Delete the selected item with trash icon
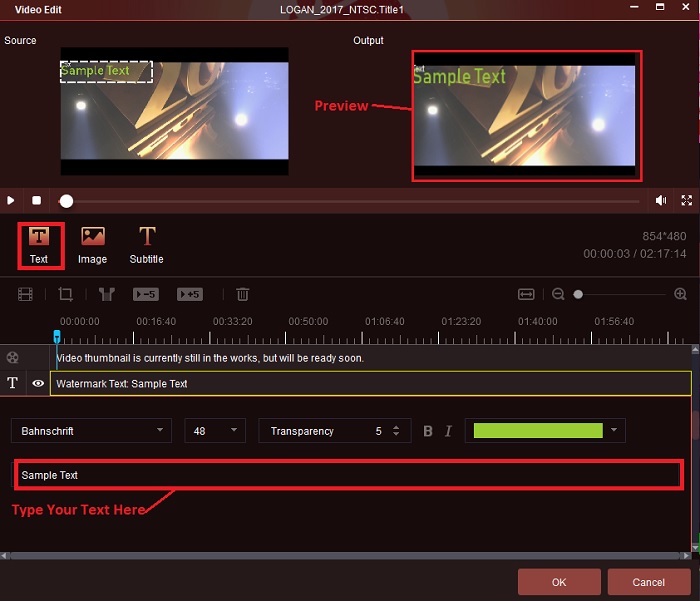The image size is (700, 601). (242, 294)
